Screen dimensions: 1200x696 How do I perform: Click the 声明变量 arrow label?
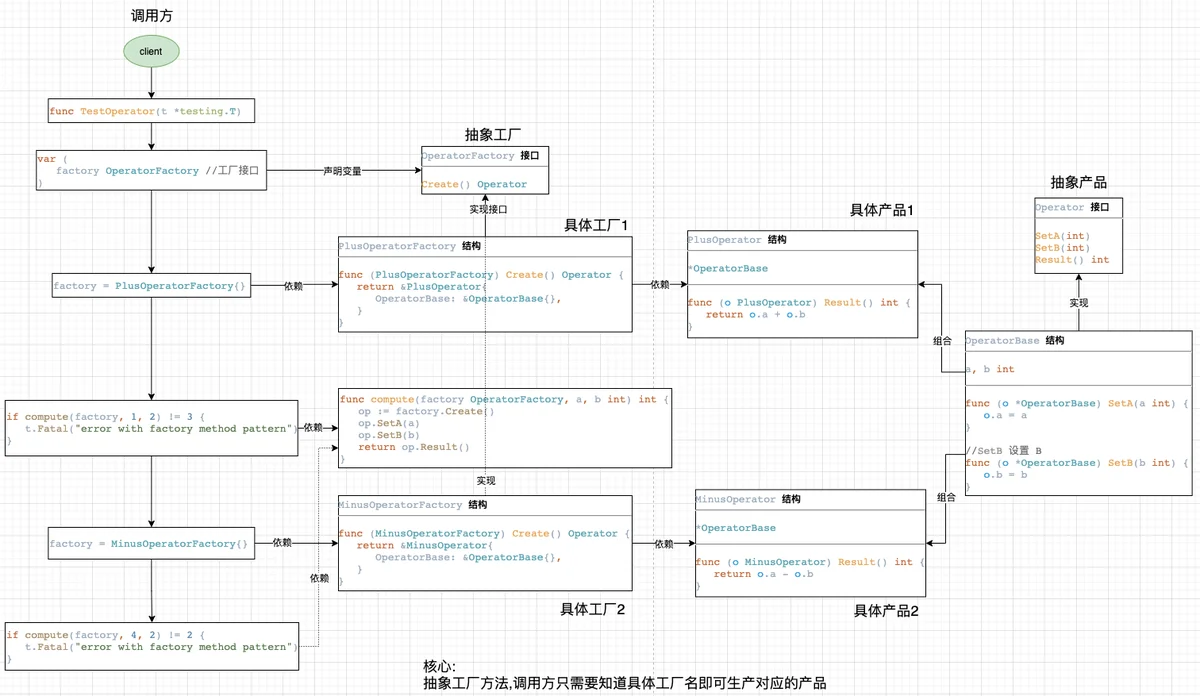coord(342,171)
